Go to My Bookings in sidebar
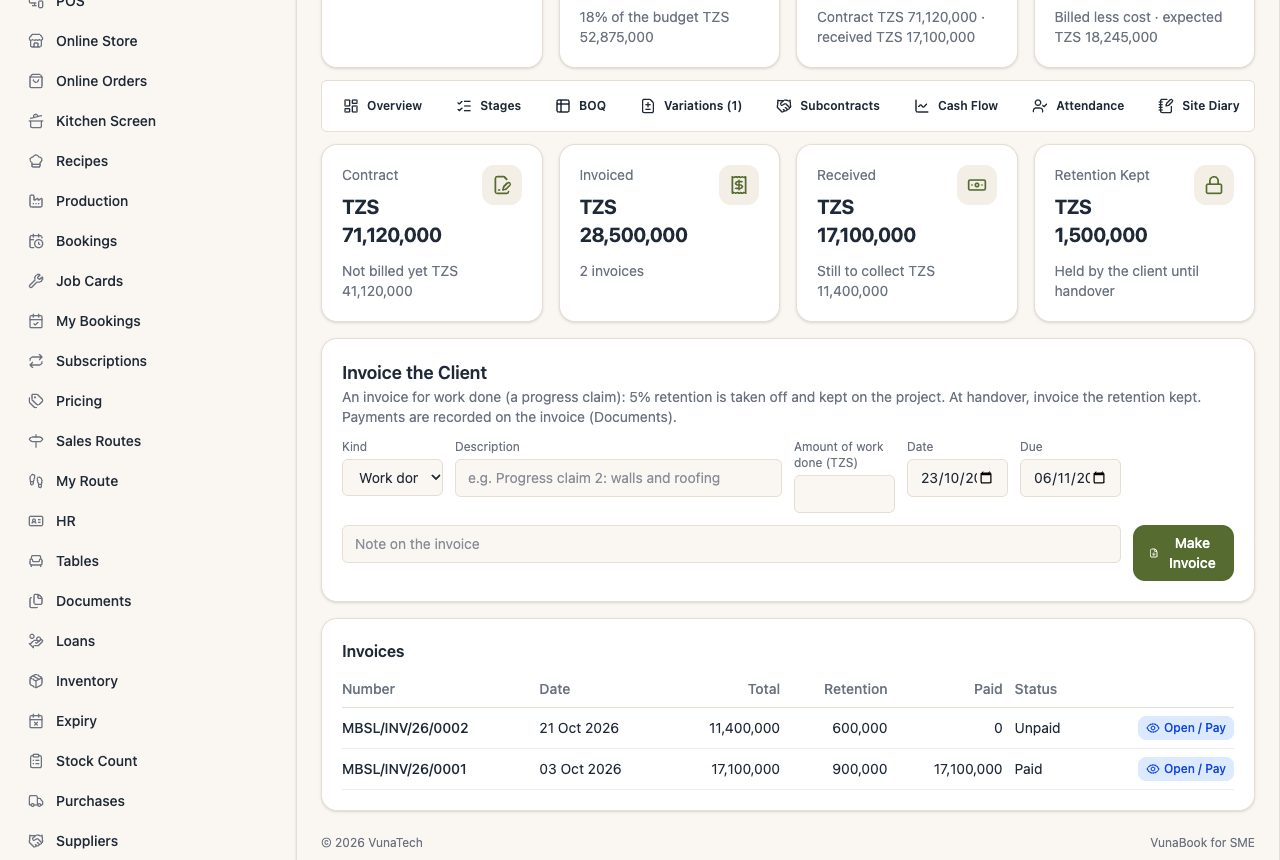The height and width of the screenshot is (860, 1280). pyautogui.click(x=98, y=321)
